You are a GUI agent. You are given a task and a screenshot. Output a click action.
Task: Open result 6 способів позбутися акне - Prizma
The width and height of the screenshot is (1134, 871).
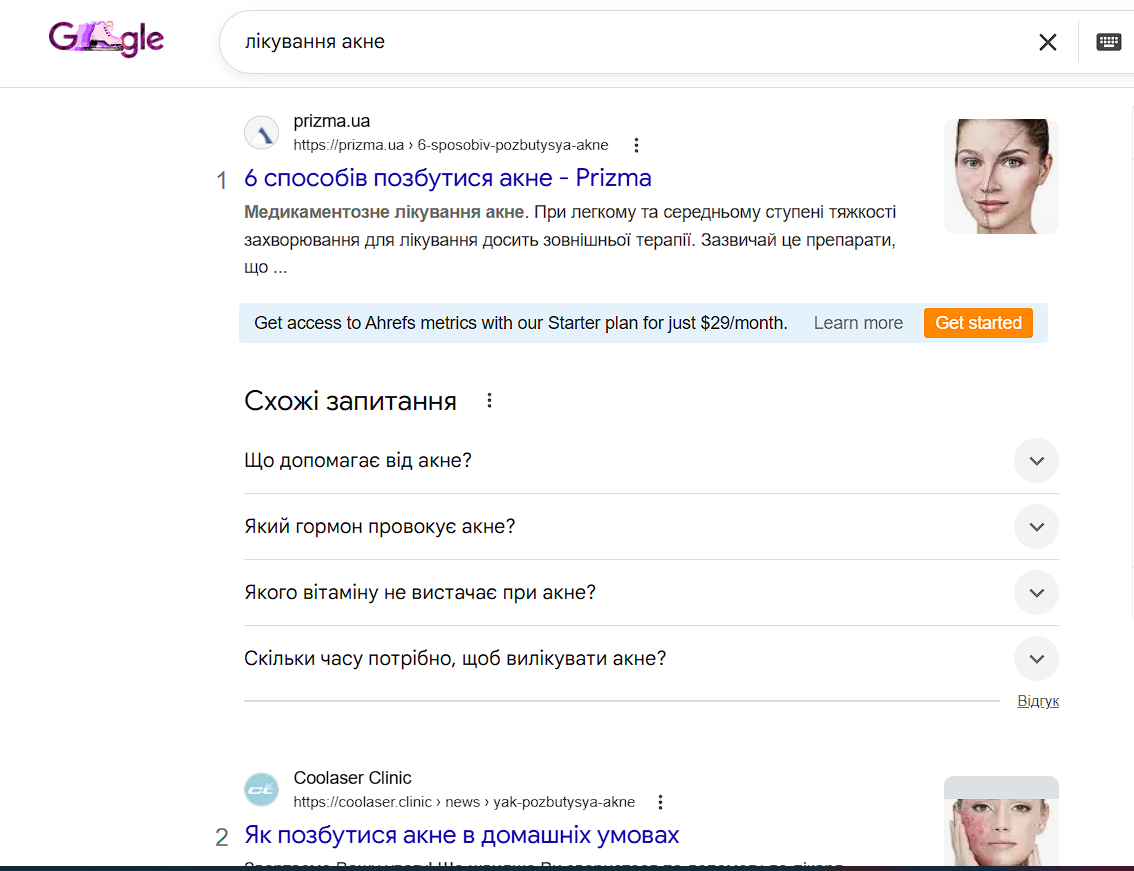448,178
